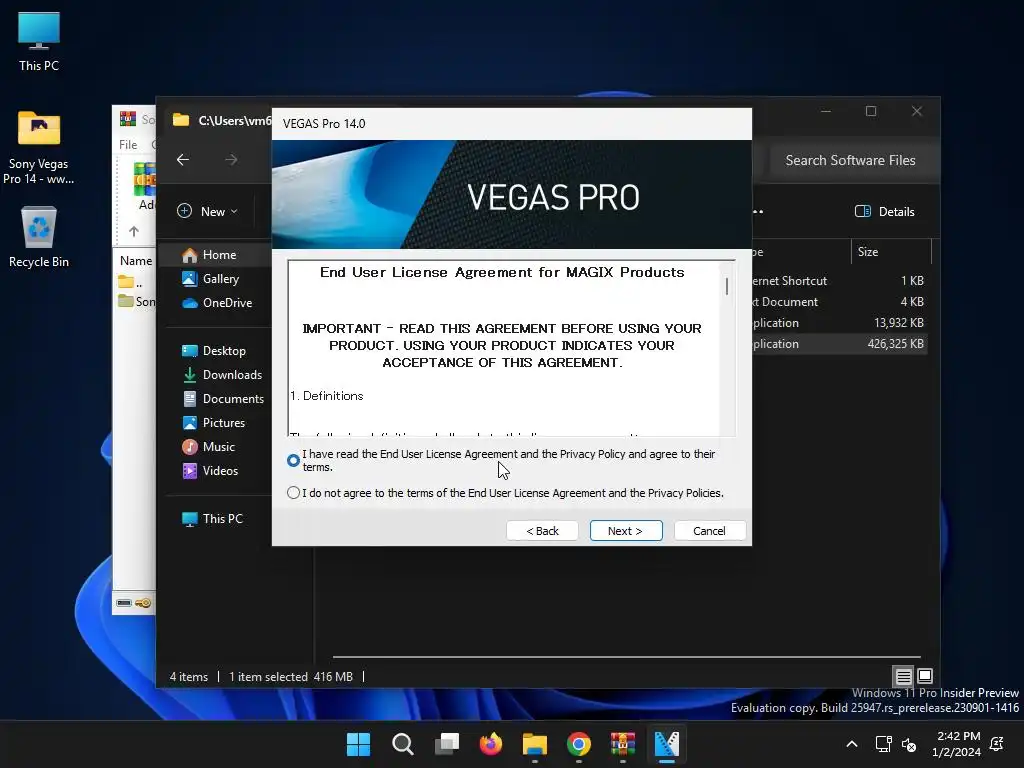Click the license agreement scrollbar thumb

[727, 286]
